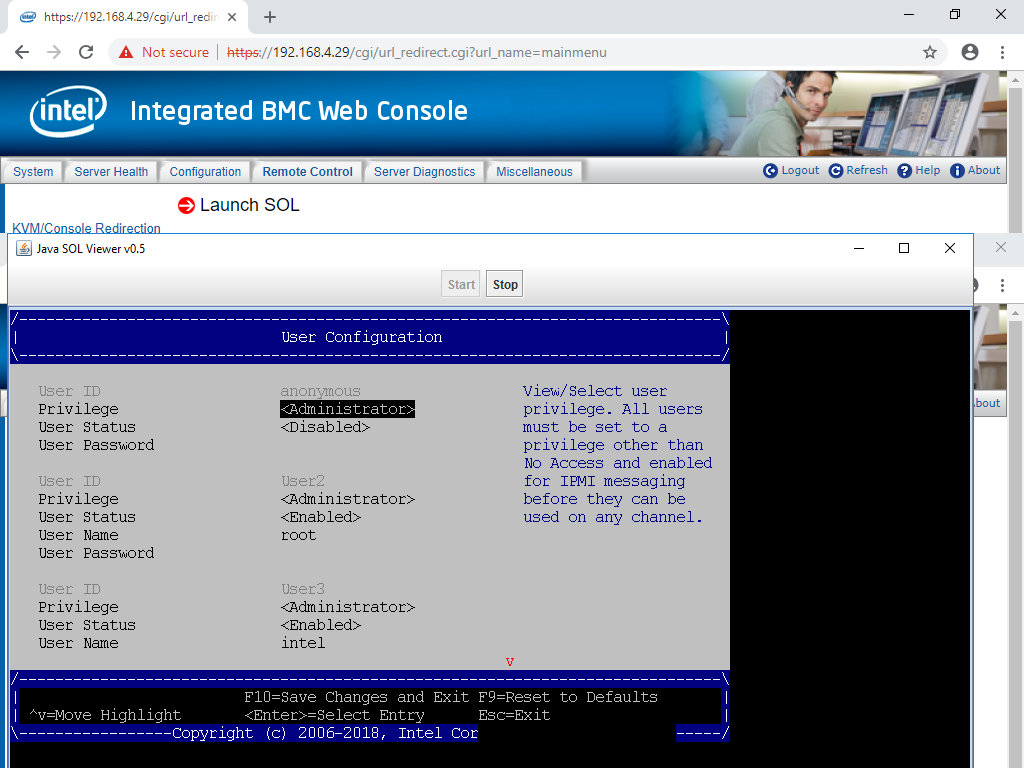
Task: Click the 'User2' ID value
Action: tap(303, 481)
